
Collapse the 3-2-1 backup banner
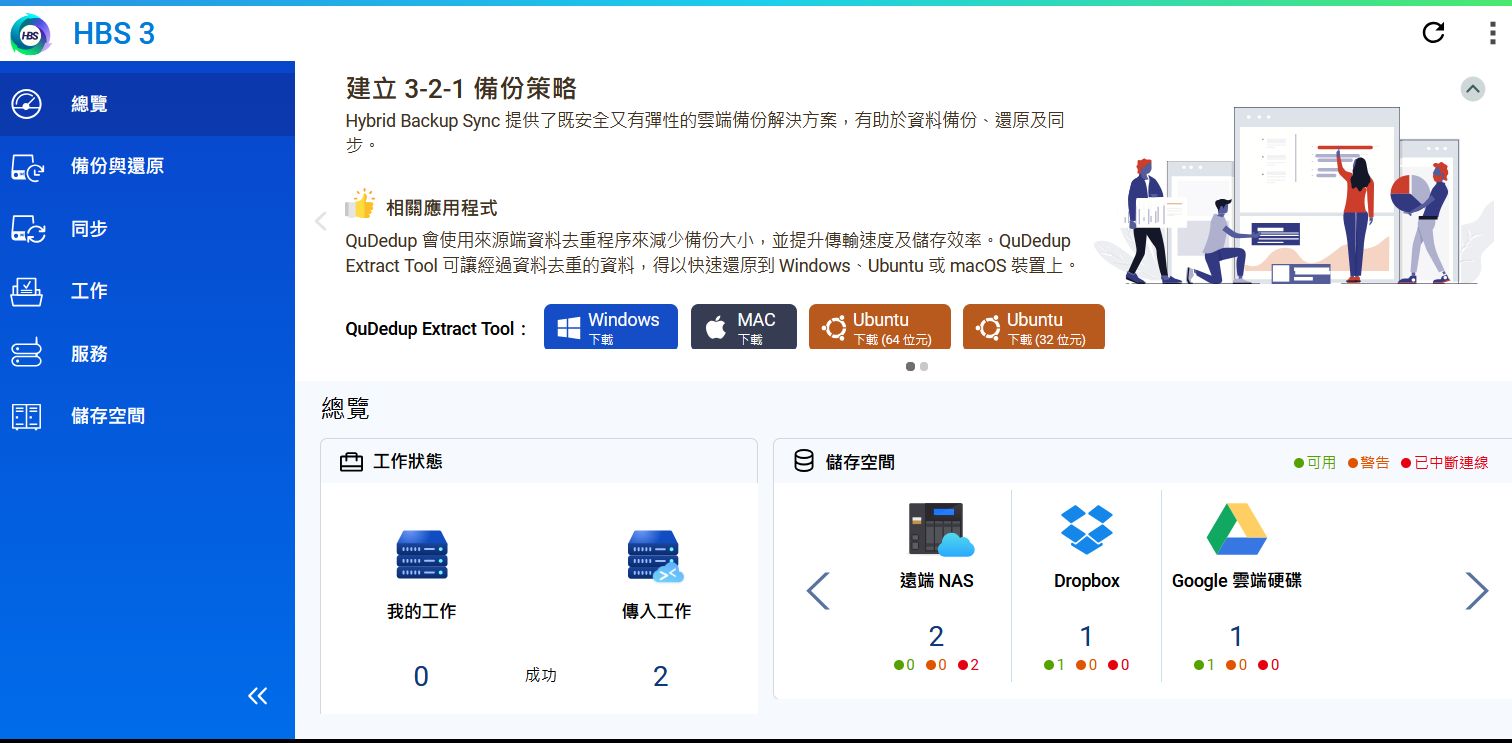1473,89
